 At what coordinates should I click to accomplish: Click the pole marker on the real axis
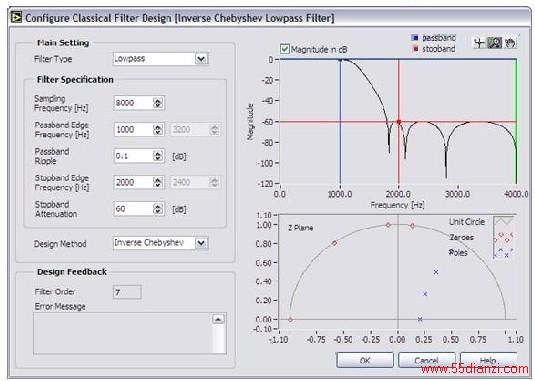[x=420, y=319]
